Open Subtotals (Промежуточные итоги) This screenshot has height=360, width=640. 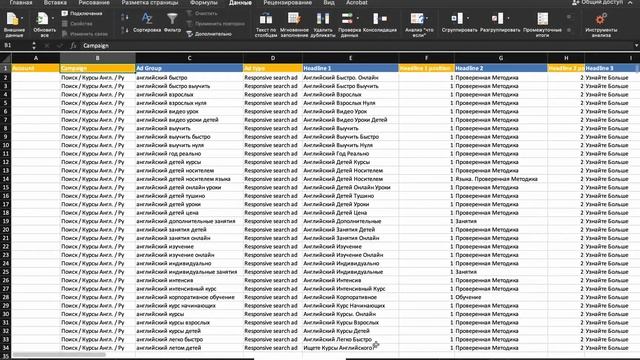point(542,24)
